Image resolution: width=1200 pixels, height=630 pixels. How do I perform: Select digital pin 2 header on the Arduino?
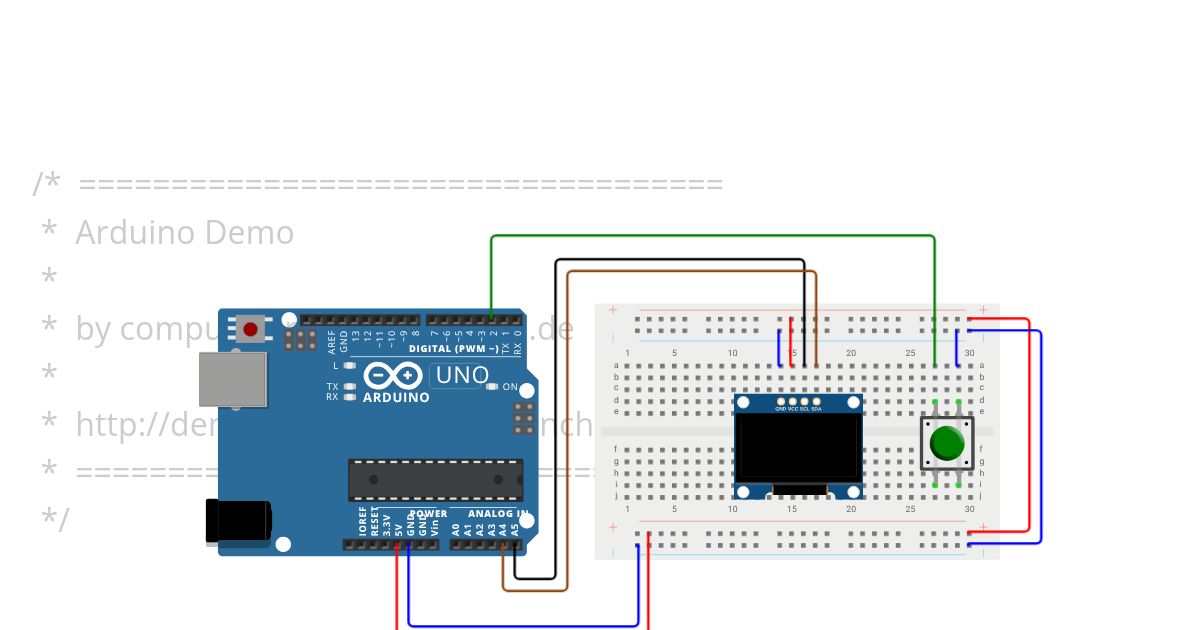pyautogui.click(x=491, y=319)
